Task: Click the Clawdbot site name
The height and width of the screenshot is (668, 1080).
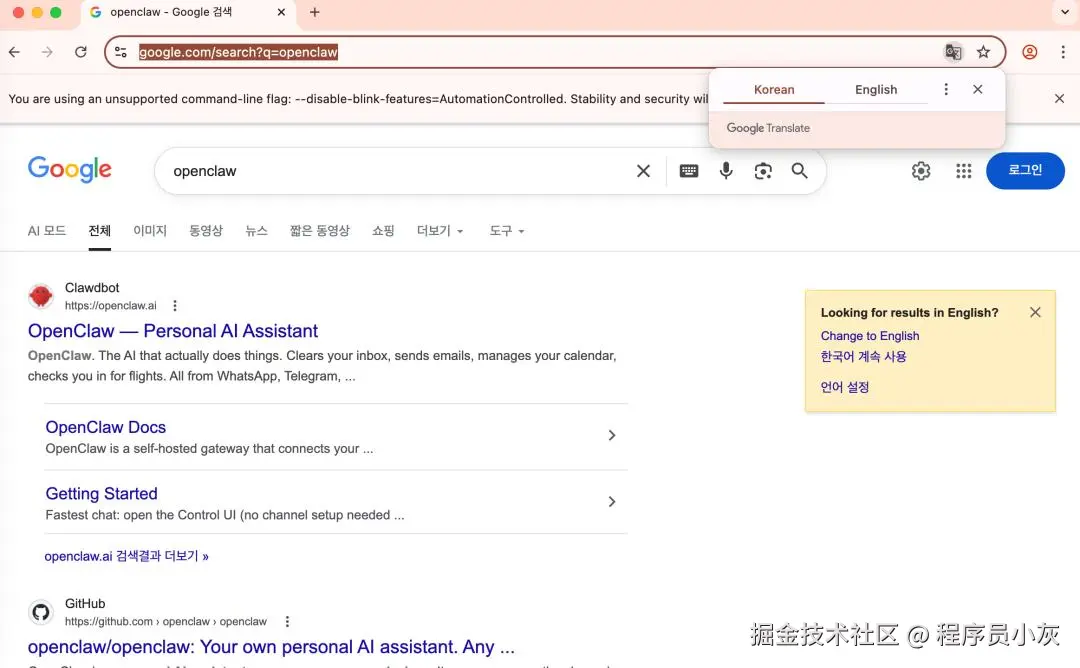Action: [92, 288]
